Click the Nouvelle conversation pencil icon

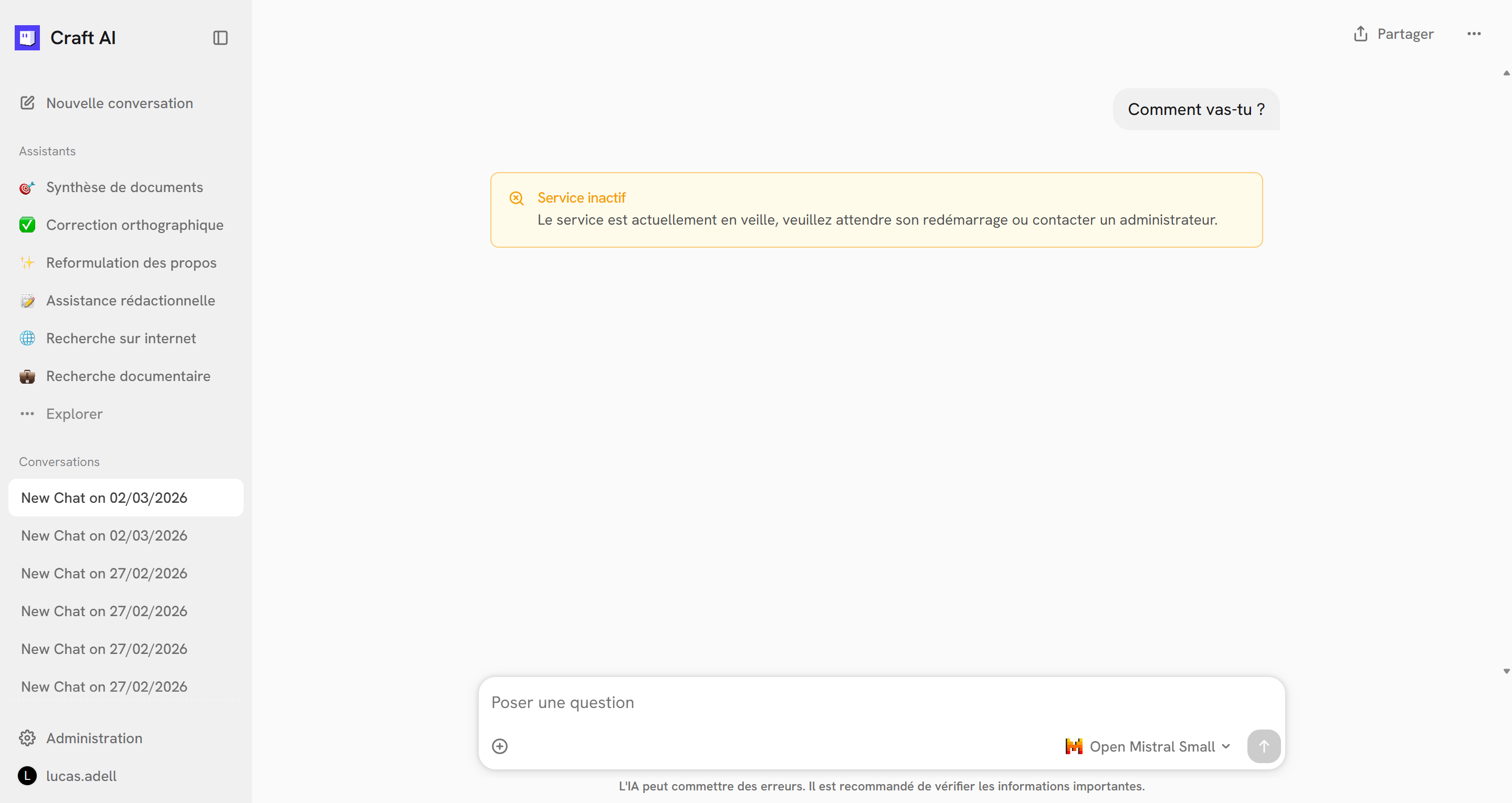click(28, 103)
